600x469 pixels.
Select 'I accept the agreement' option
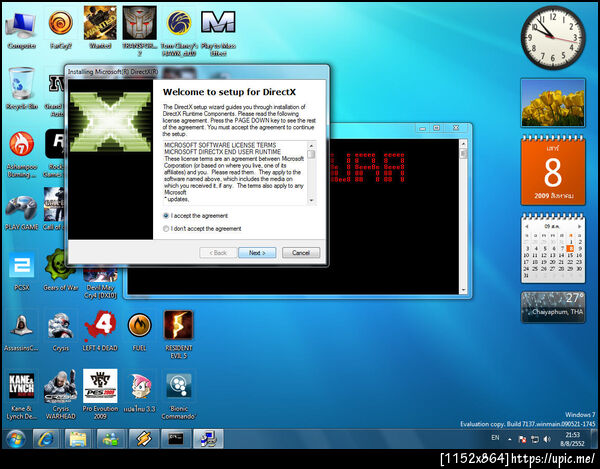coord(196,216)
